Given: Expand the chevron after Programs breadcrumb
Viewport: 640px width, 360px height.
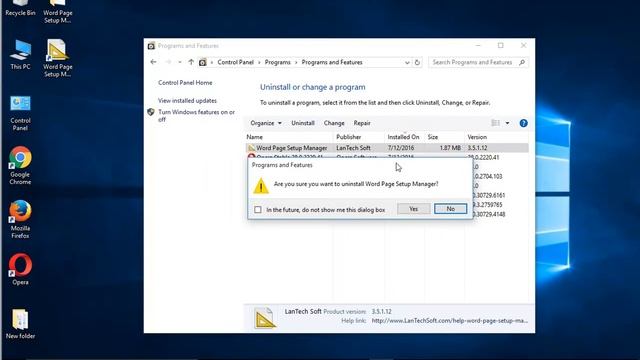Looking at the screenshot, I should pos(296,62).
